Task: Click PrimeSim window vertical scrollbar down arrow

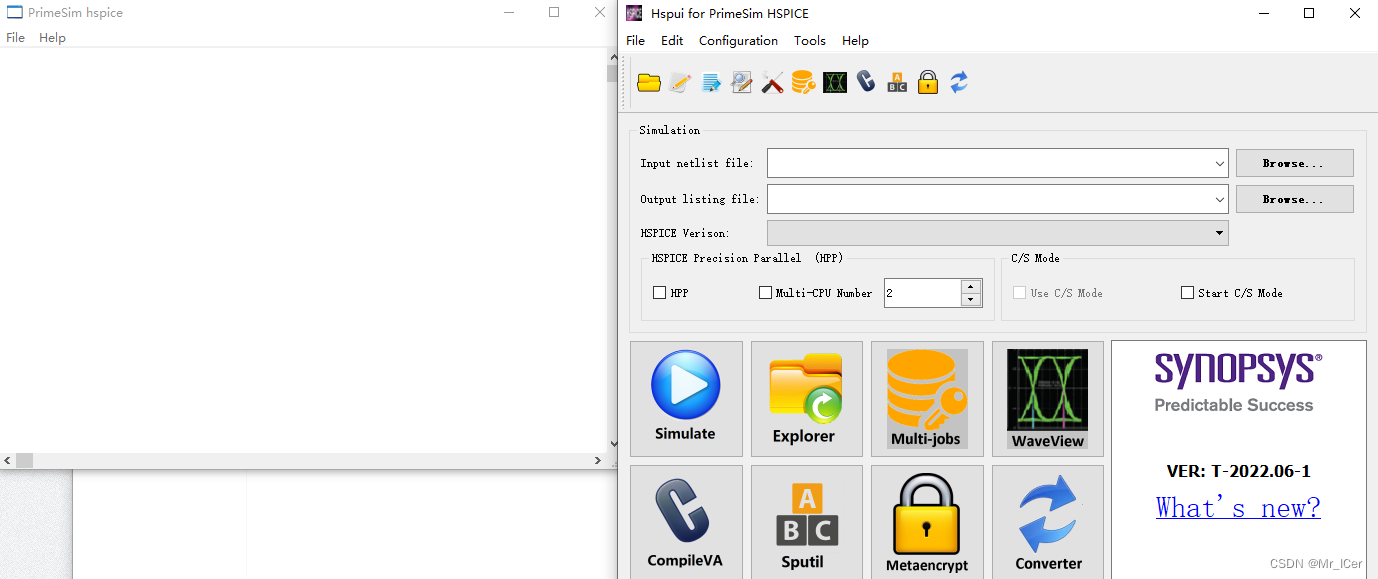Action: pyautogui.click(x=613, y=444)
